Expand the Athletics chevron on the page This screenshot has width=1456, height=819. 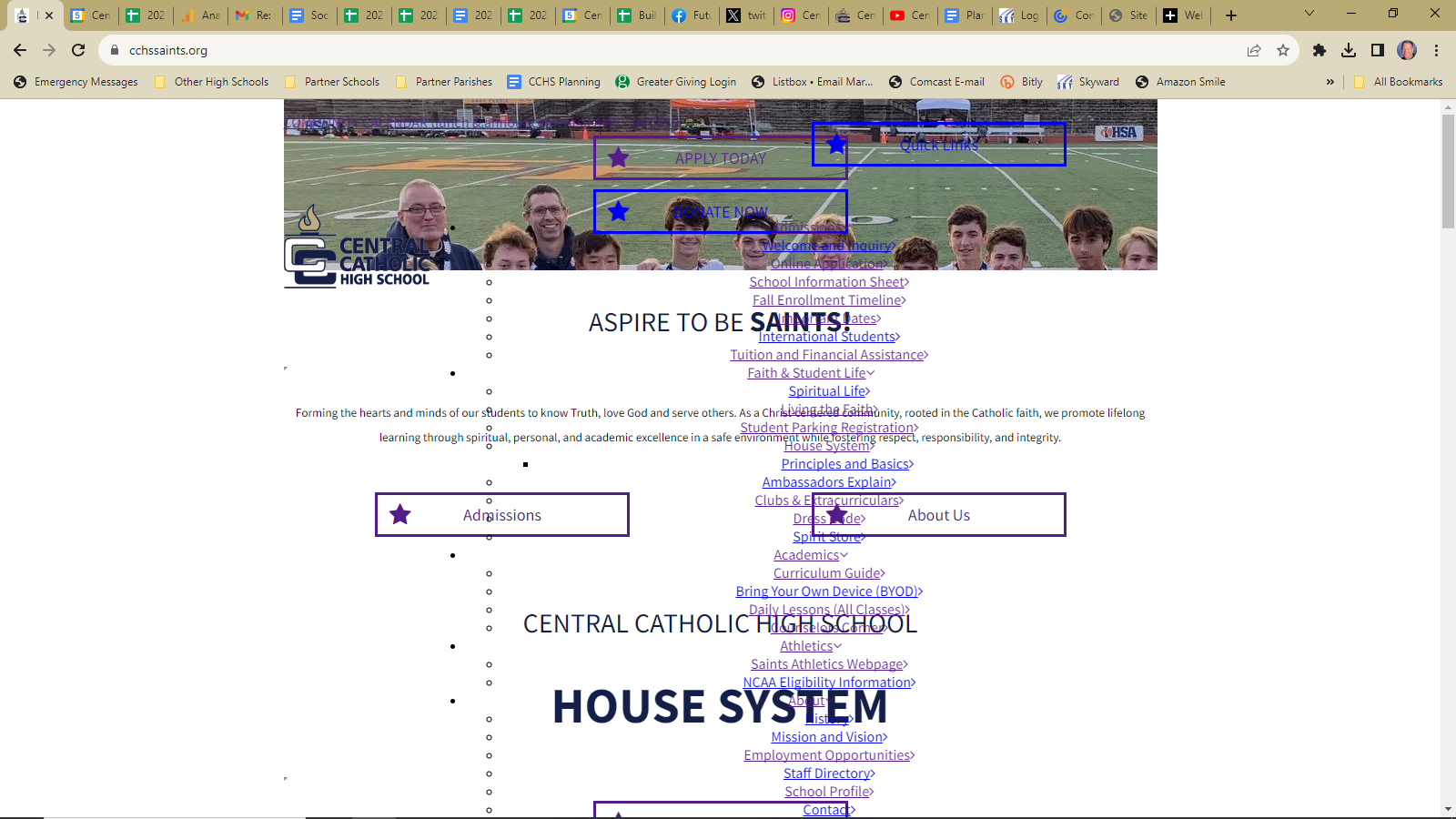(x=835, y=646)
